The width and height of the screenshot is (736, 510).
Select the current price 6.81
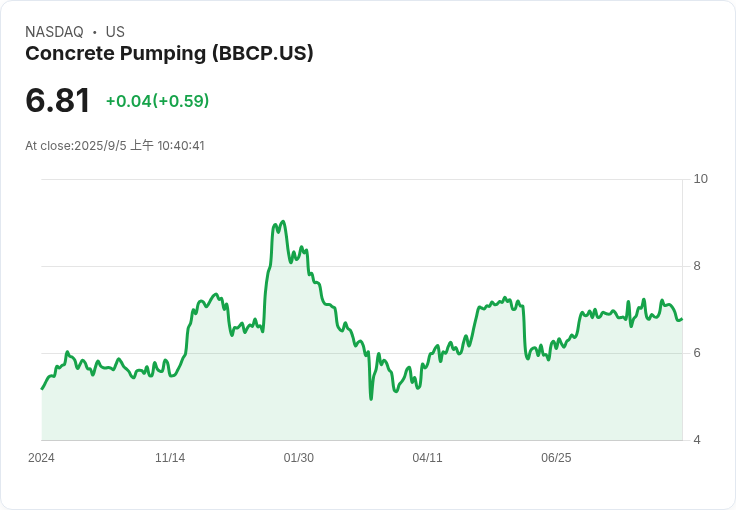[x=57, y=100]
